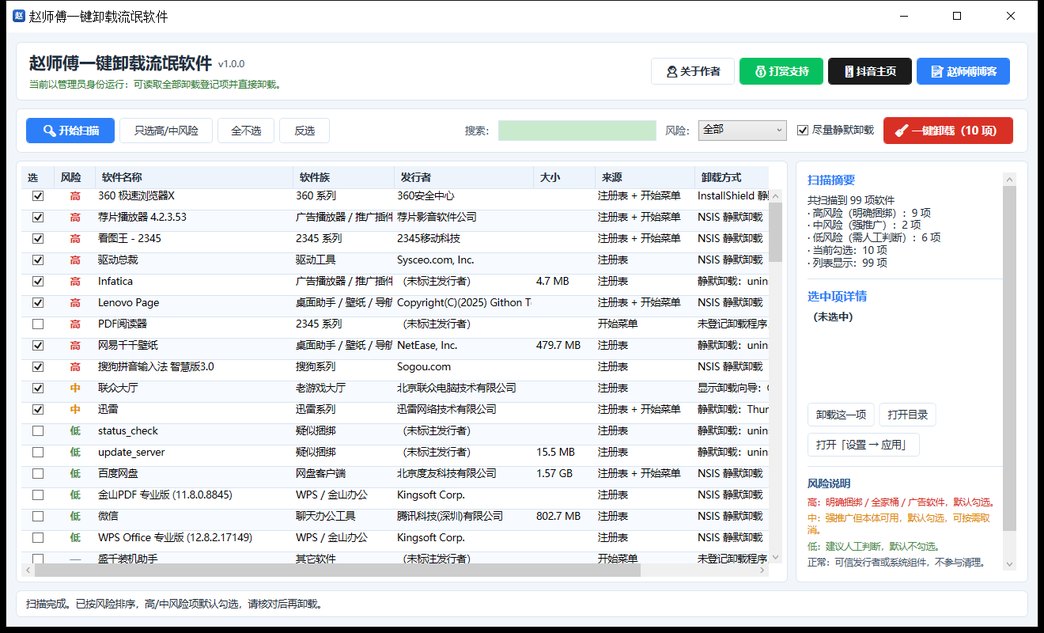Click the 扫描摘要 heading
Image resolution: width=1044 pixels, height=633 pixels.
click(831, 180)
